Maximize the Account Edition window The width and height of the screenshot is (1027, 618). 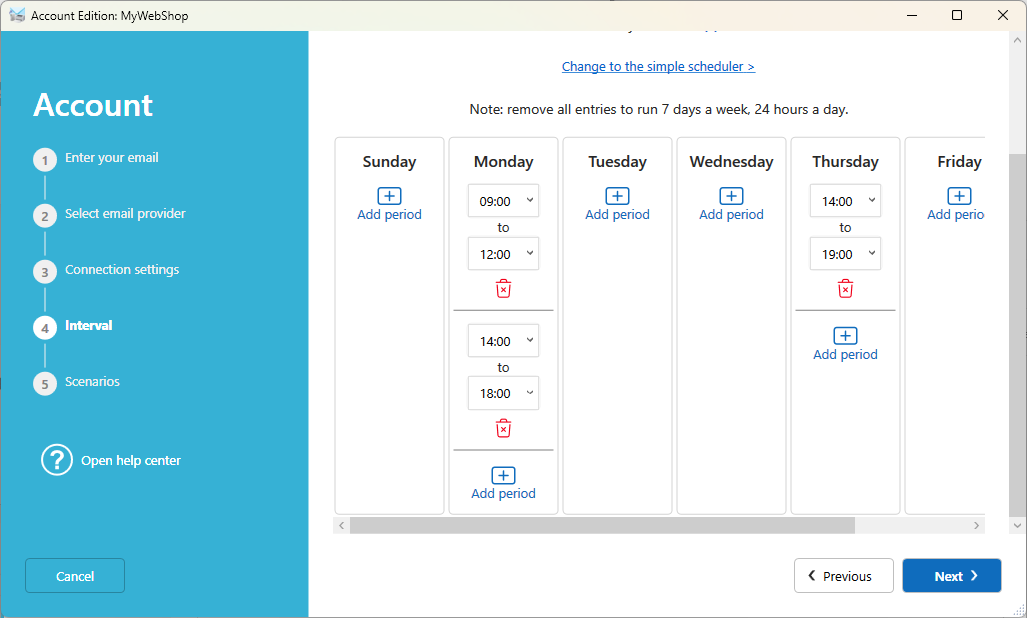tap(957, 15)
